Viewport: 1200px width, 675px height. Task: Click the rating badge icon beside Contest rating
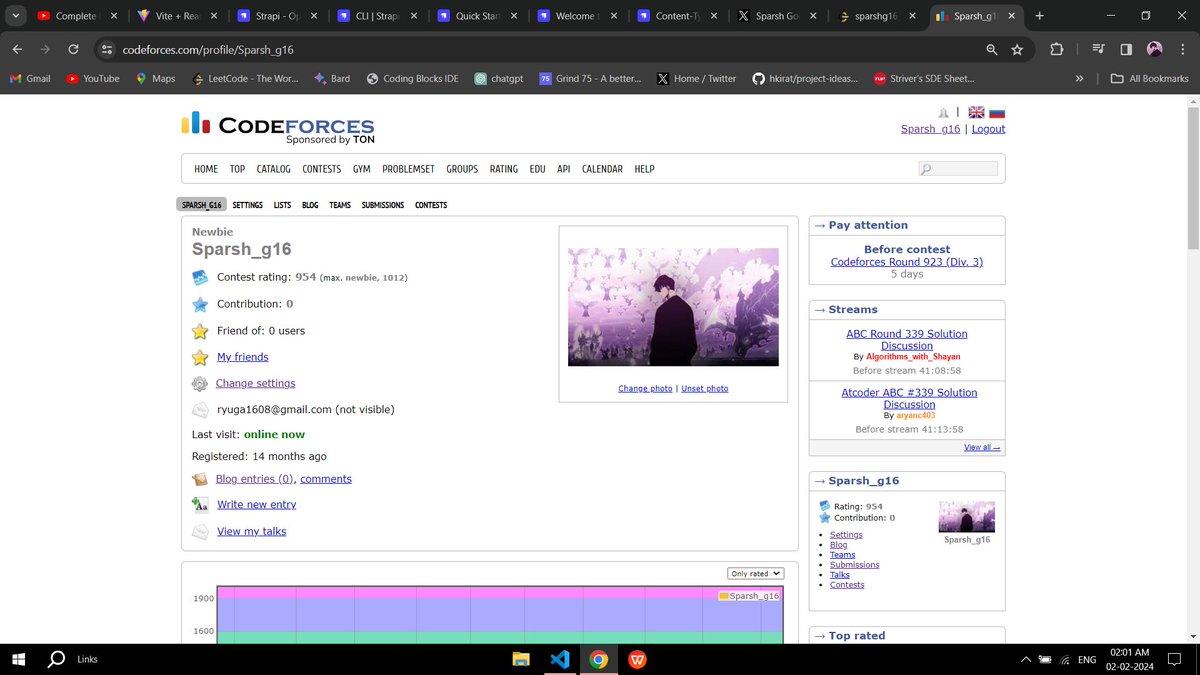pos(199,277)
